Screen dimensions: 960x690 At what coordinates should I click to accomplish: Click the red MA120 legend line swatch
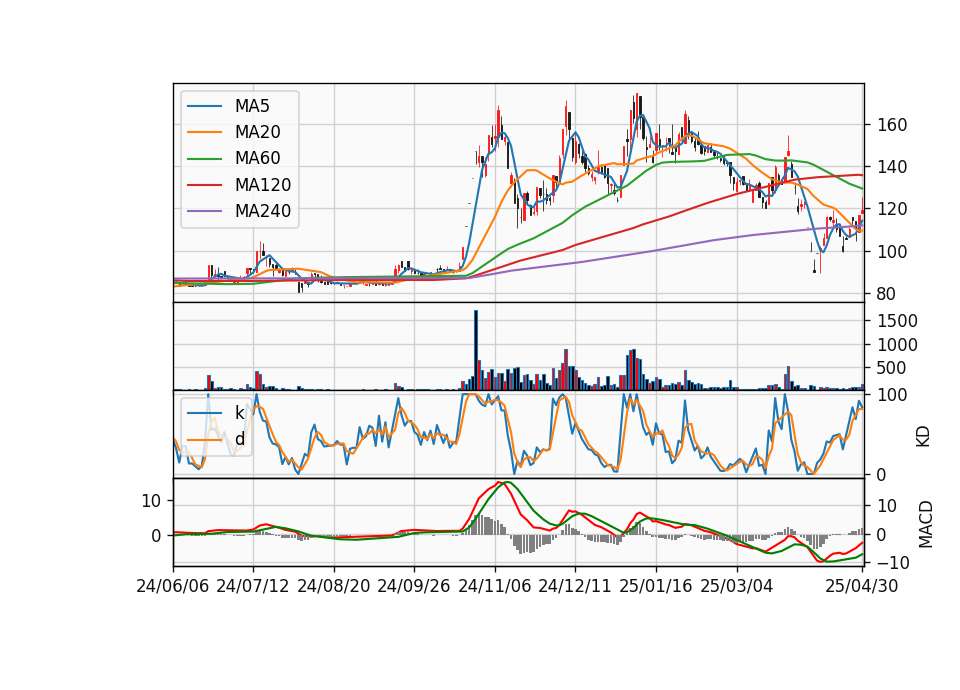[204, 186]
